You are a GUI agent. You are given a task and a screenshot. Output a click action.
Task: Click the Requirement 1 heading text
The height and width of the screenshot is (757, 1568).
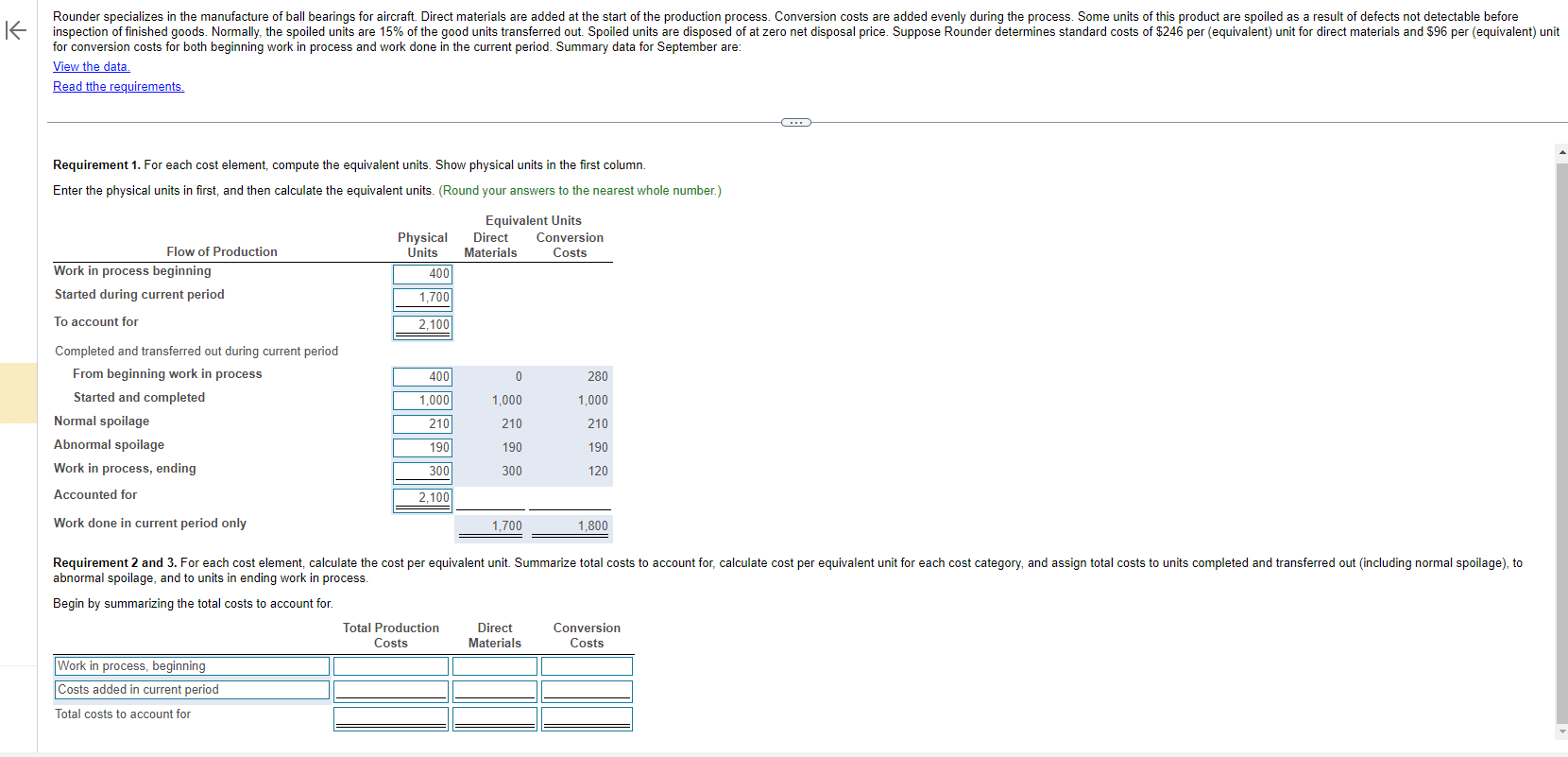click(96, 164)
